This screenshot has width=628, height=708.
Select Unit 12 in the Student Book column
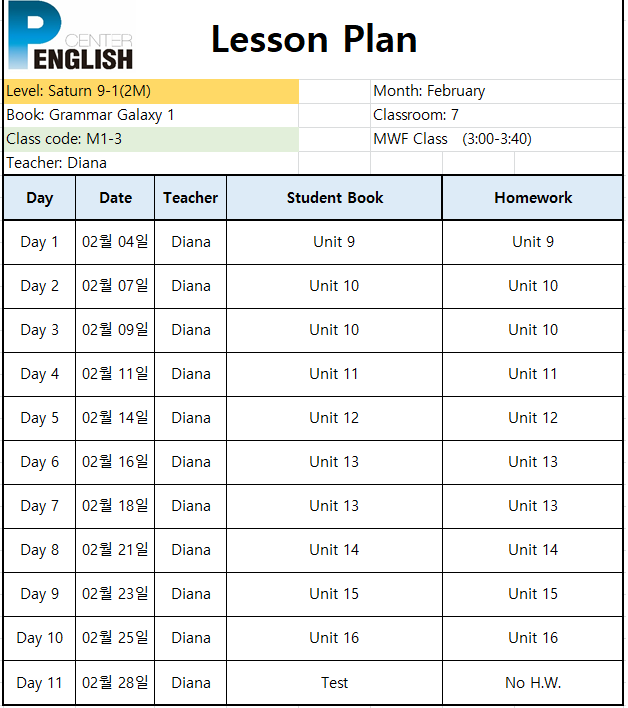(x=335, y=418)
